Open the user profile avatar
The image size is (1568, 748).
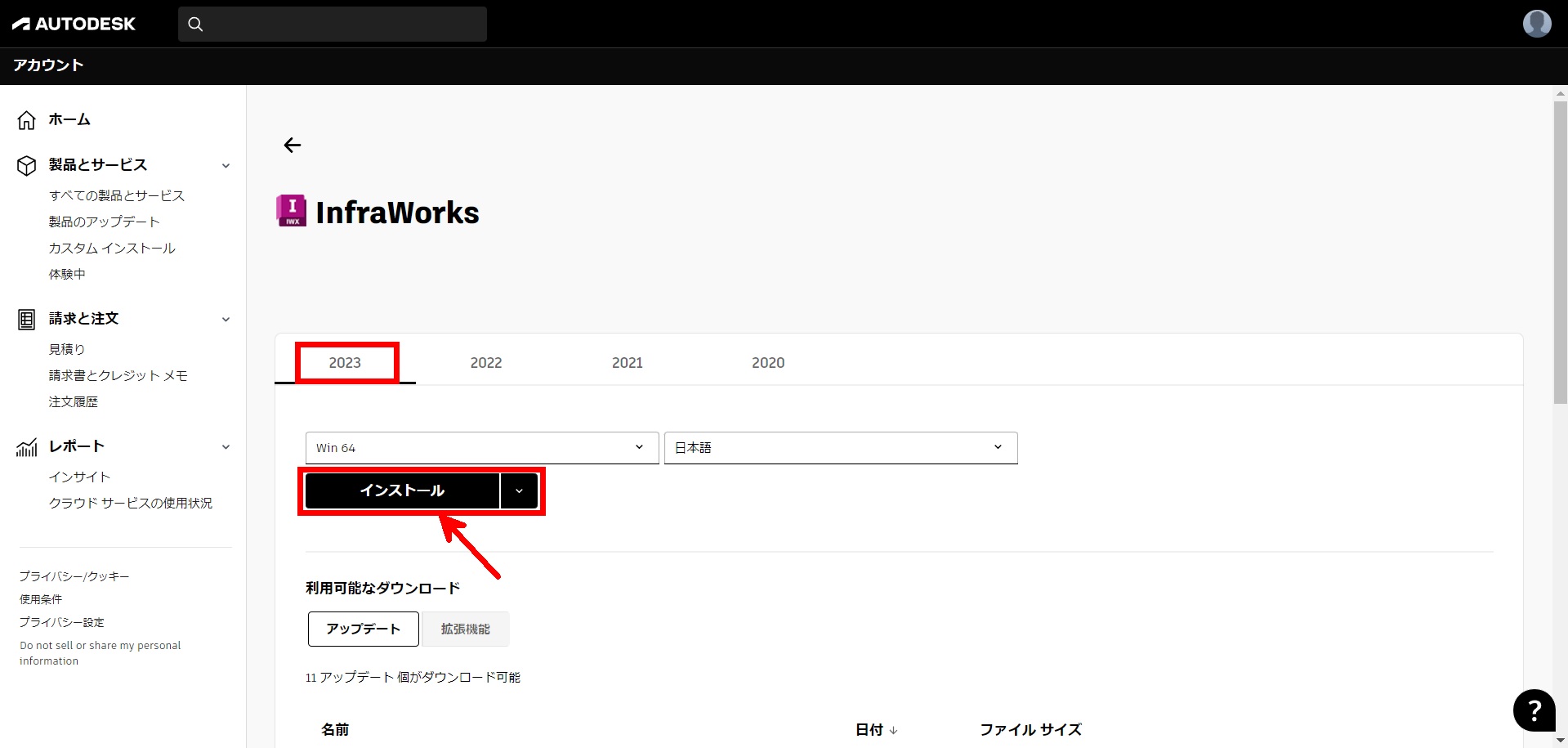(x=1536, y=23)
